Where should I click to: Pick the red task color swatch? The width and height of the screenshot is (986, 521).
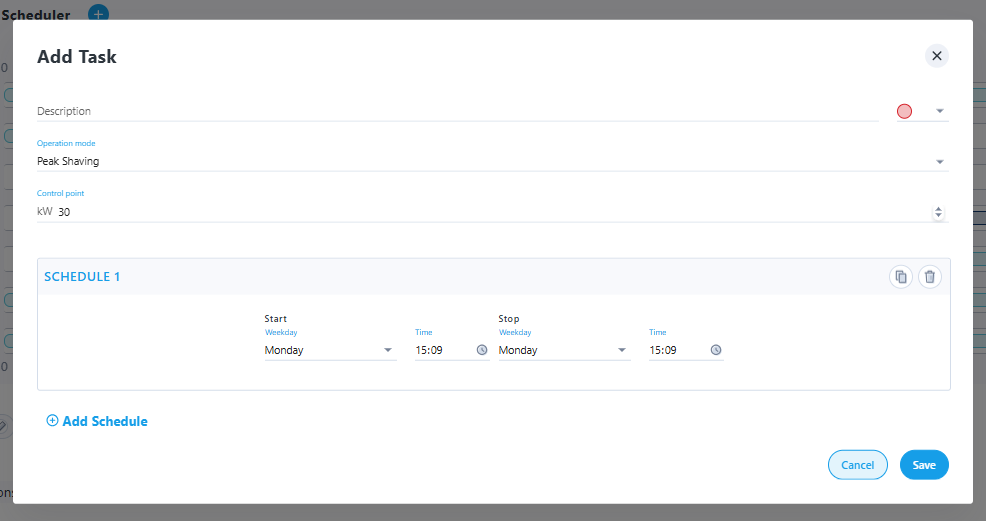[x=904, y=111]
